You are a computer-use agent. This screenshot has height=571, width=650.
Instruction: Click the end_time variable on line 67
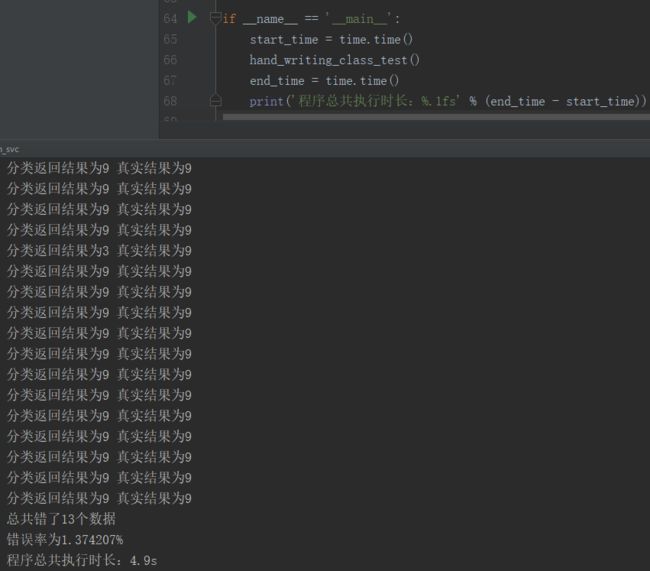pos(277,81)
